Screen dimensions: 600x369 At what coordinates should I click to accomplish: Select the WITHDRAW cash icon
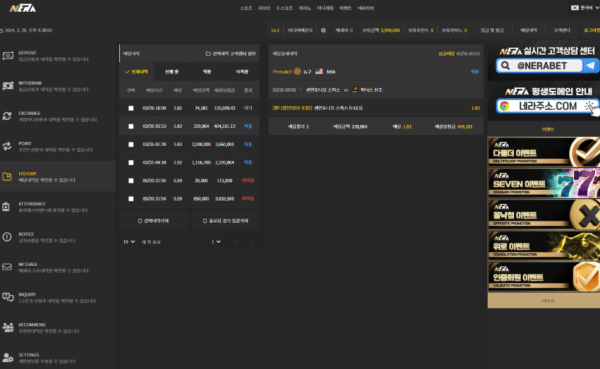(x=8, y=86)
